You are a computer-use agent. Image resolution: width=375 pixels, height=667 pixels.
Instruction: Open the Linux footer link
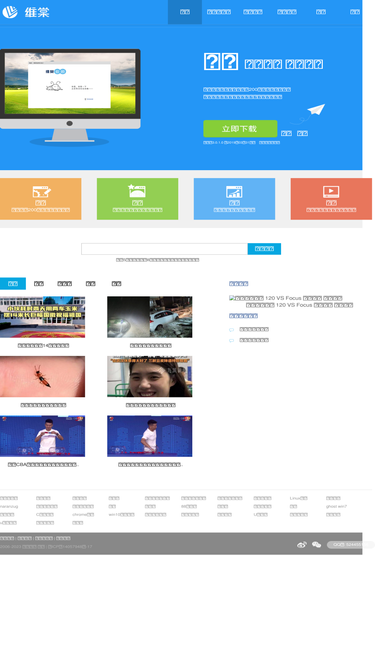tap(298, 498)
